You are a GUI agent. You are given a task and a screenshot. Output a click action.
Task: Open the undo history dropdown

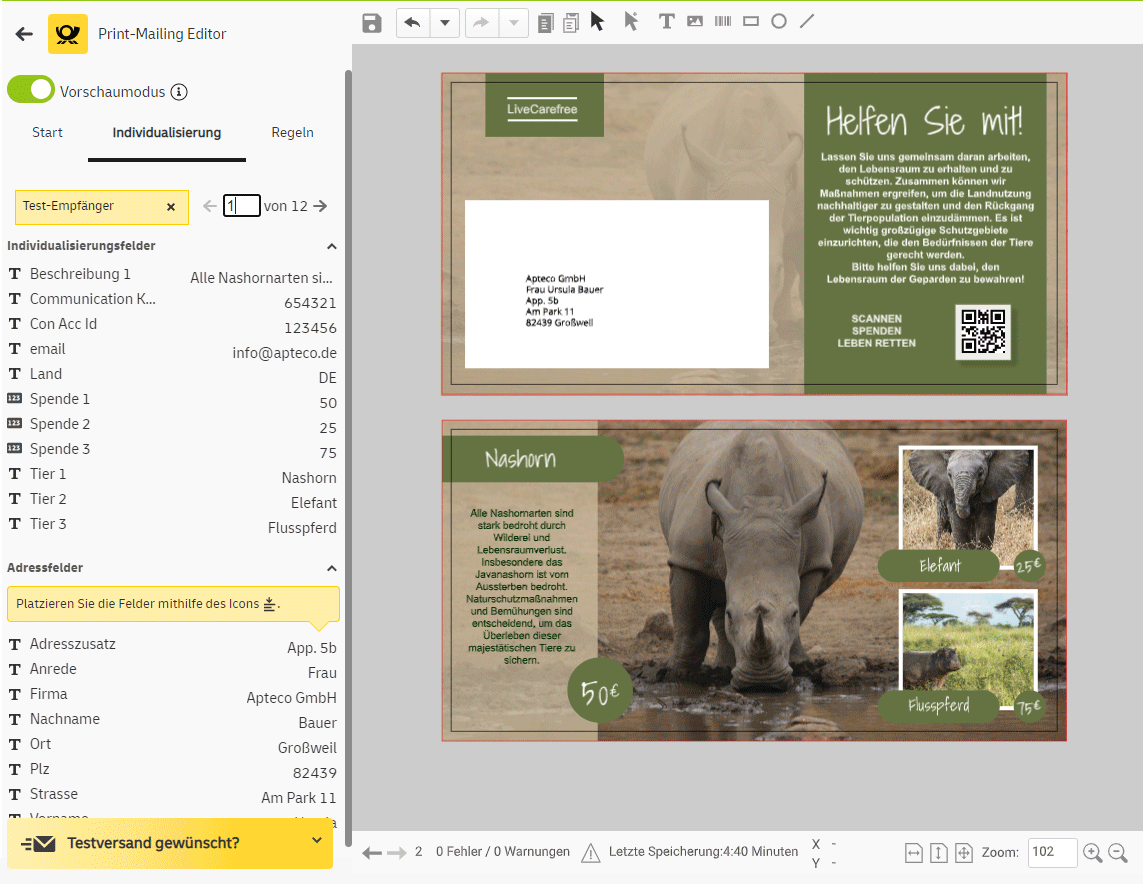[x=445, y=23]
